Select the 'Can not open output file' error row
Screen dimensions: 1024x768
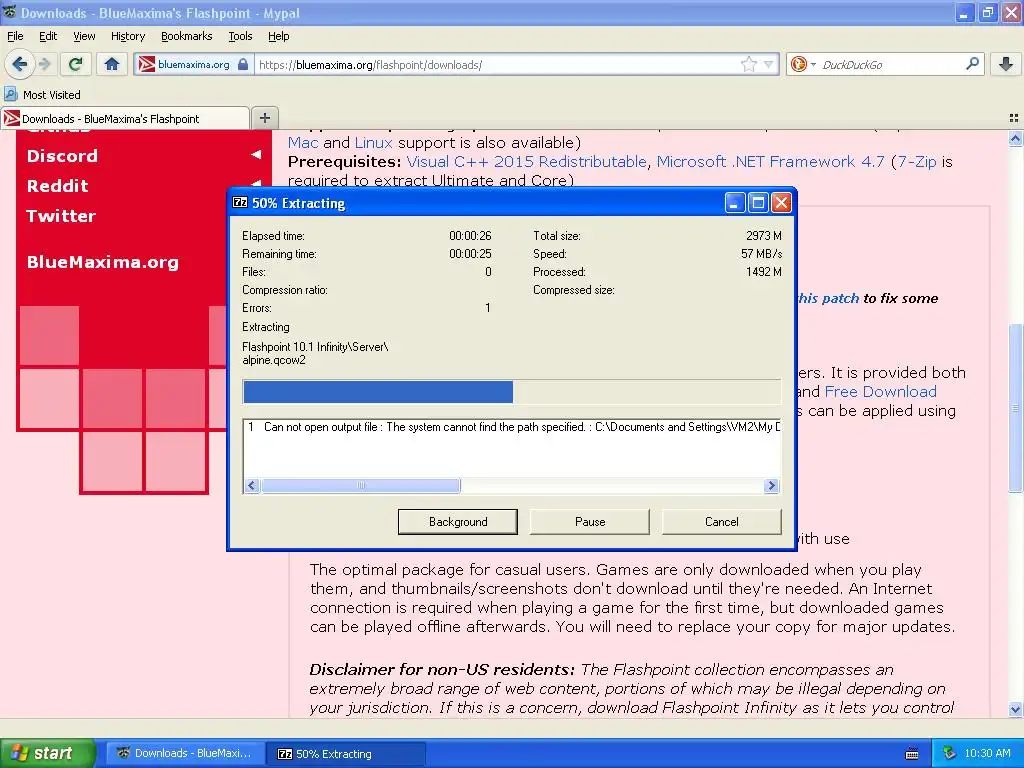pyautogui.click(x=512, y=427)
